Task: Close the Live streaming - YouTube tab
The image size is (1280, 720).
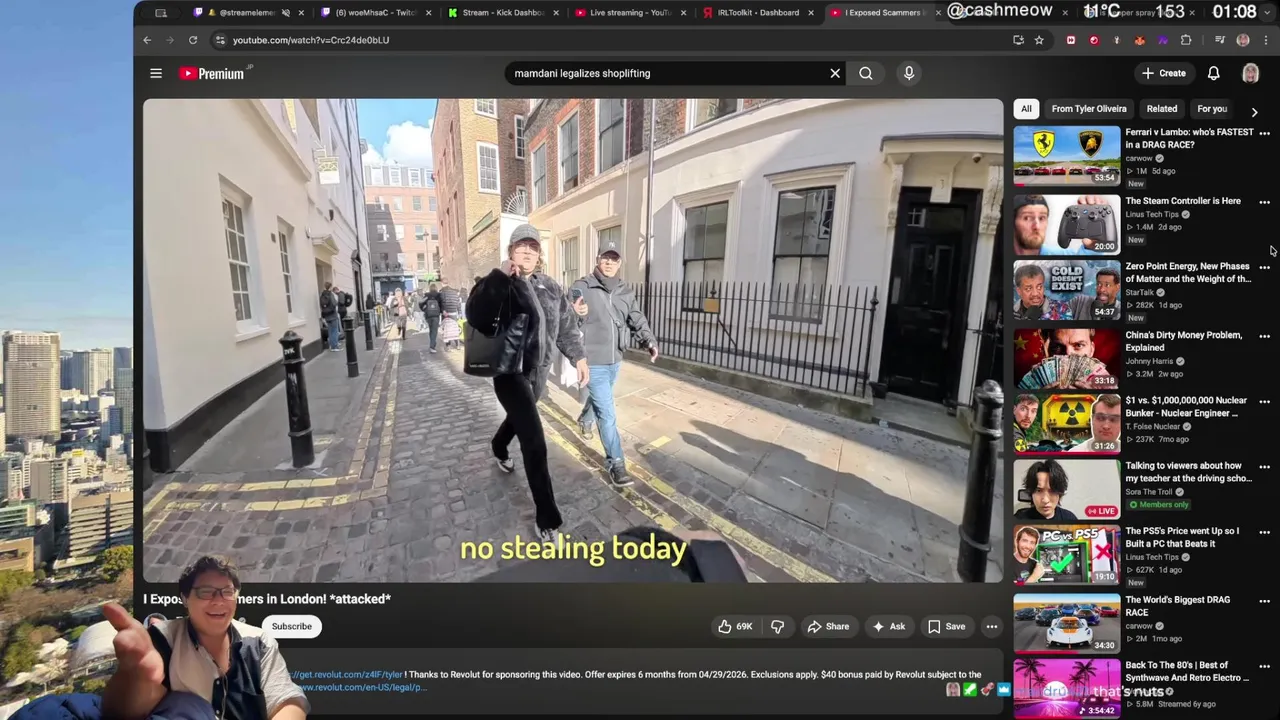Action: coord(685,13)
